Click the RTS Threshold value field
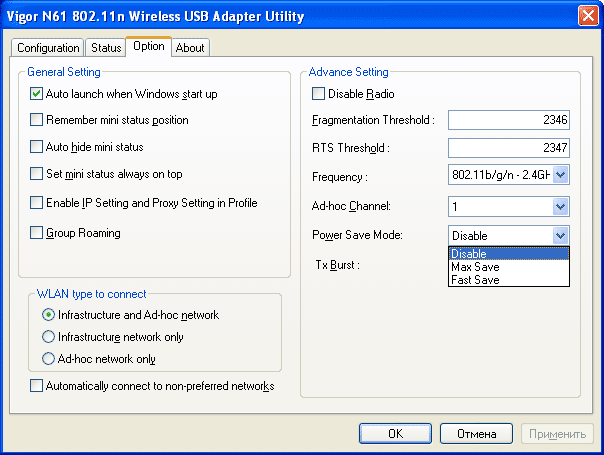604x455 pixels. click(x=508, y=148)
